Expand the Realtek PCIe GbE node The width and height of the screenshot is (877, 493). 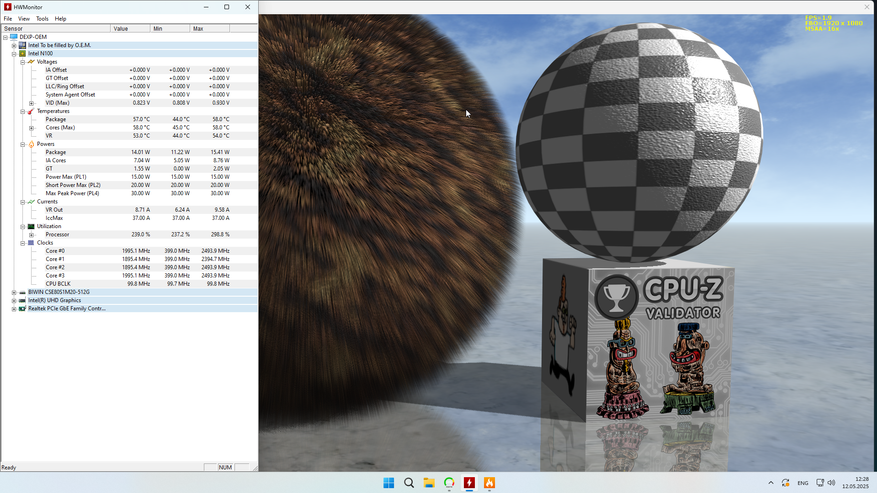(14, 309)
